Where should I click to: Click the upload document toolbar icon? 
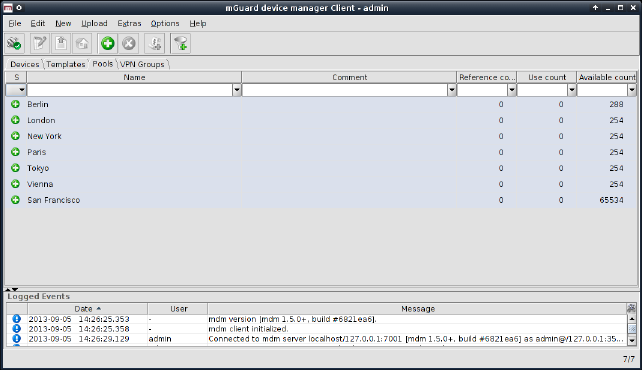(x=61, y=43)
